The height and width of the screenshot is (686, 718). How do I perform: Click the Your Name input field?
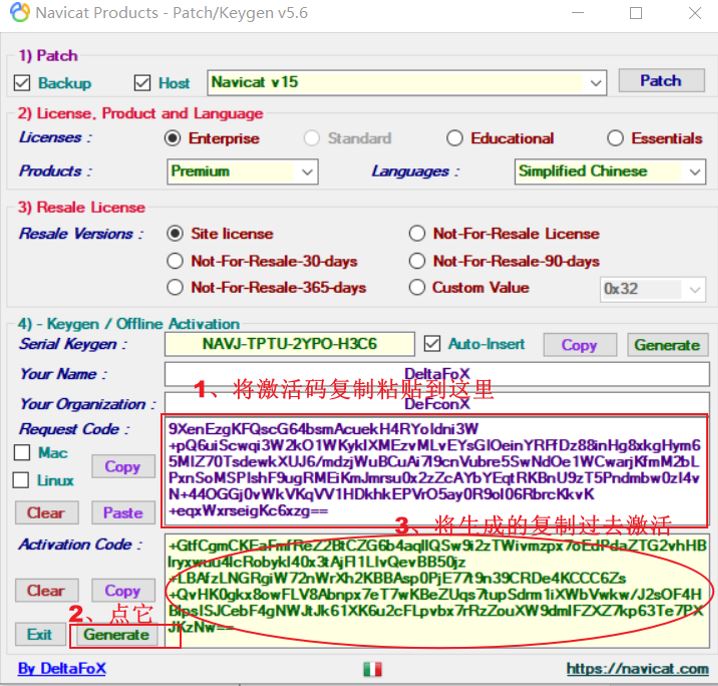(x=437, y=374)
